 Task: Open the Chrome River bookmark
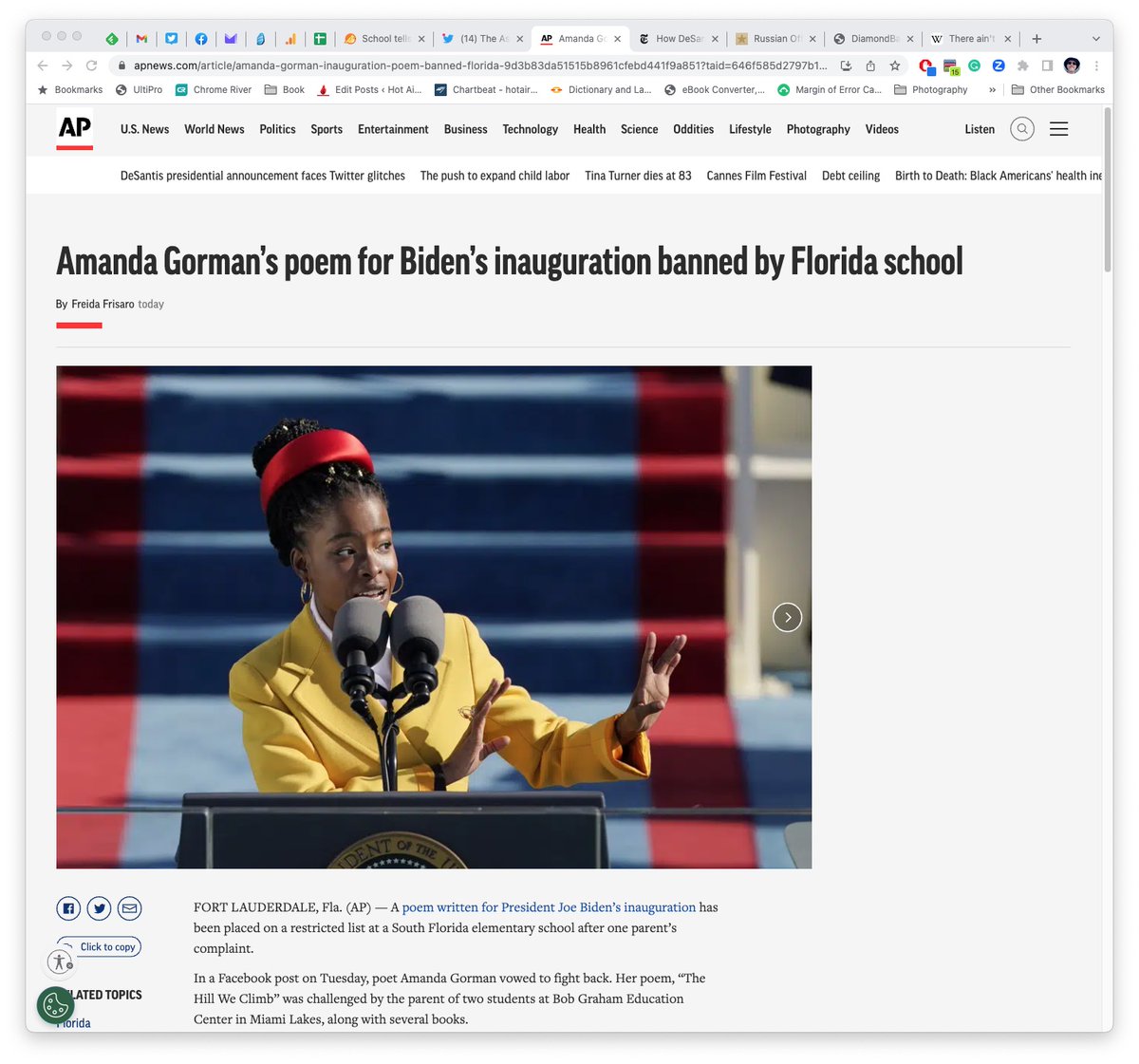pos(214,90)
